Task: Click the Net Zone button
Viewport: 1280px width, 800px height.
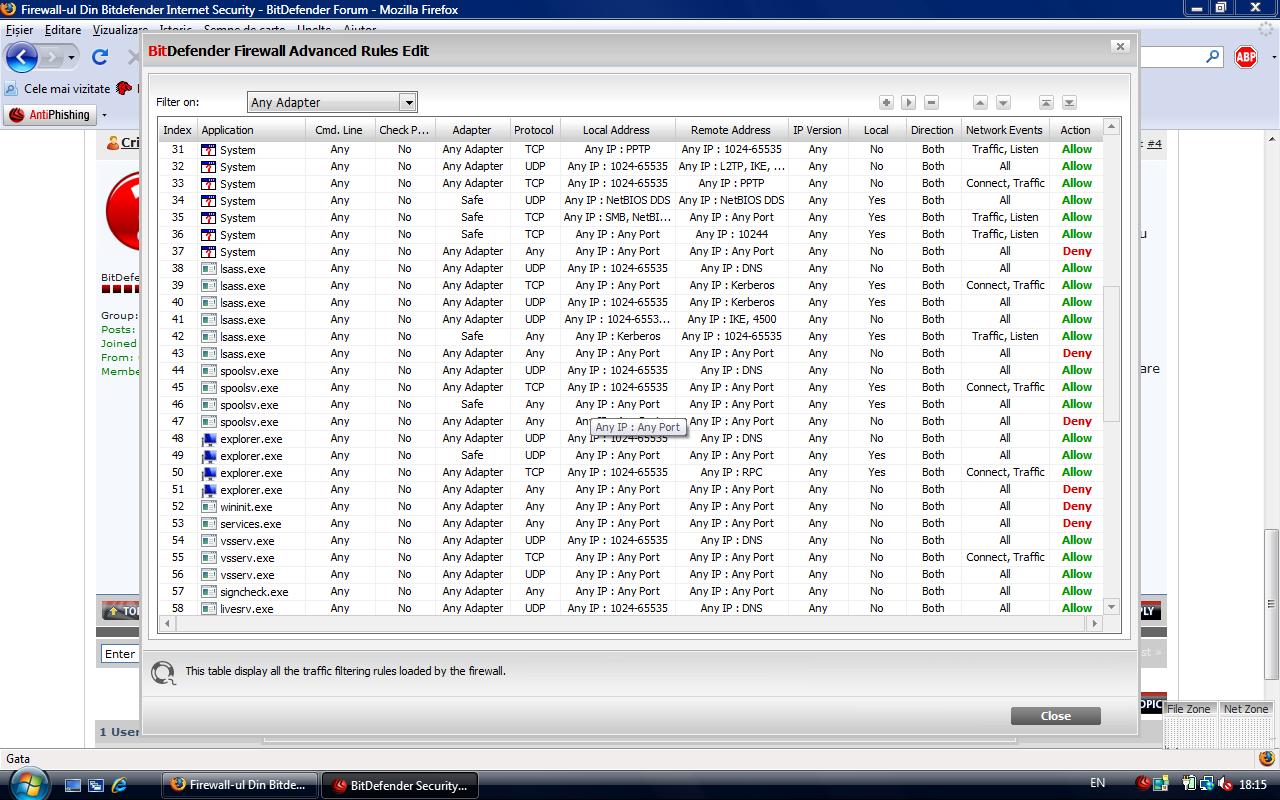Action: coord(1246,709)
